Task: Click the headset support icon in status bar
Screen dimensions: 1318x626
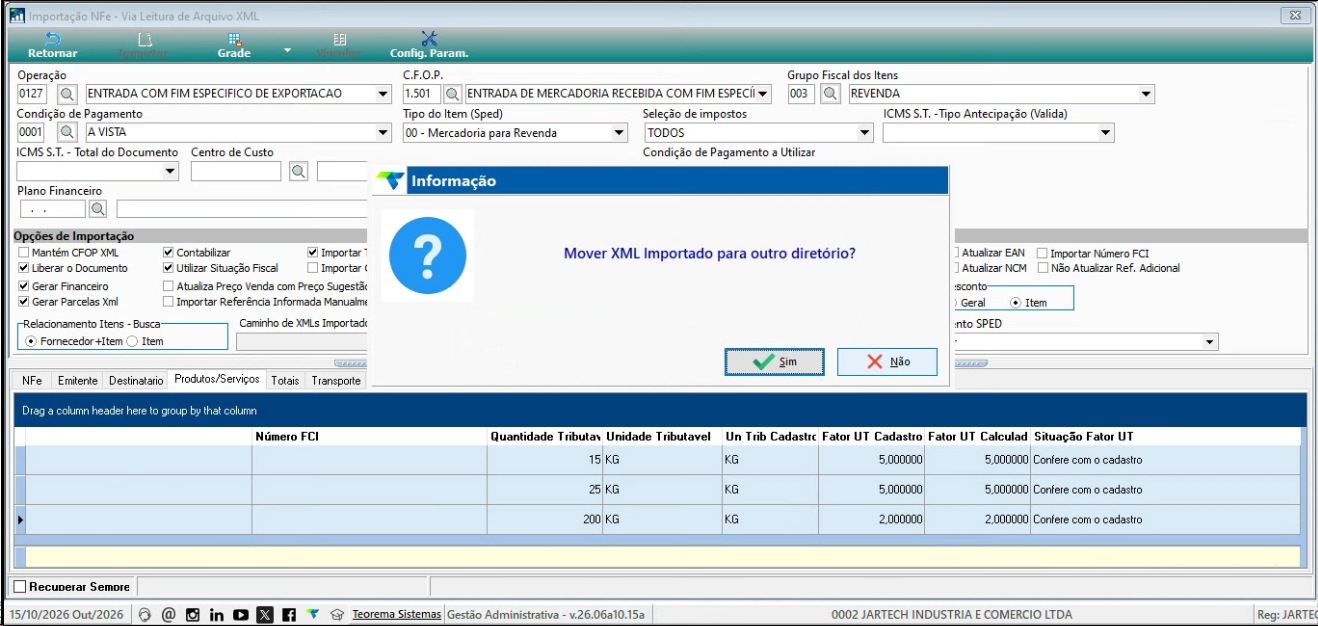Action: pos(146,614)
